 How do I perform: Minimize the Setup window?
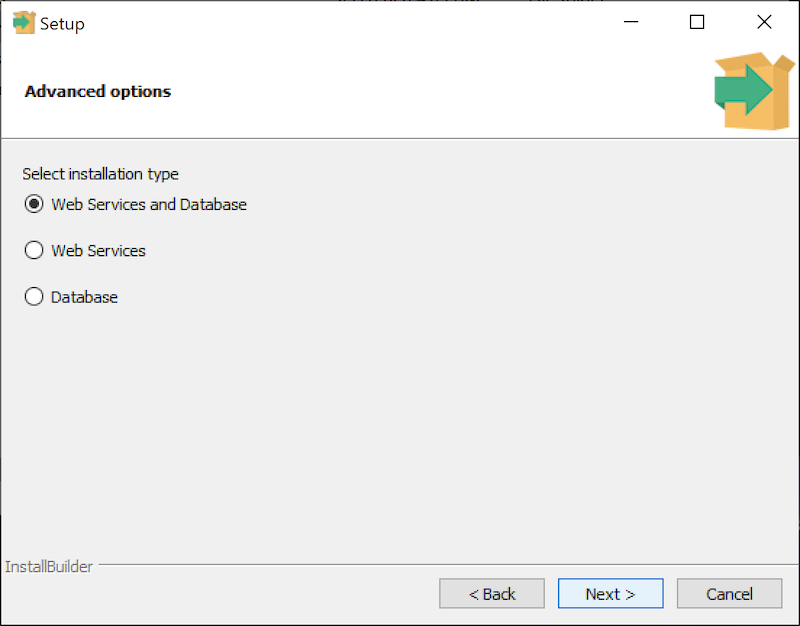tap(631, 22)
